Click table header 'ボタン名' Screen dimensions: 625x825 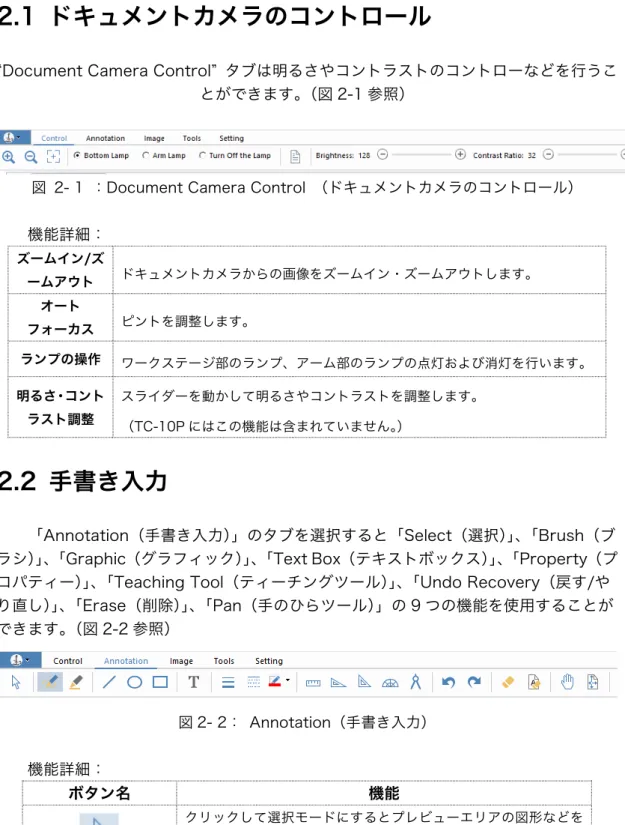click(99, 792)
